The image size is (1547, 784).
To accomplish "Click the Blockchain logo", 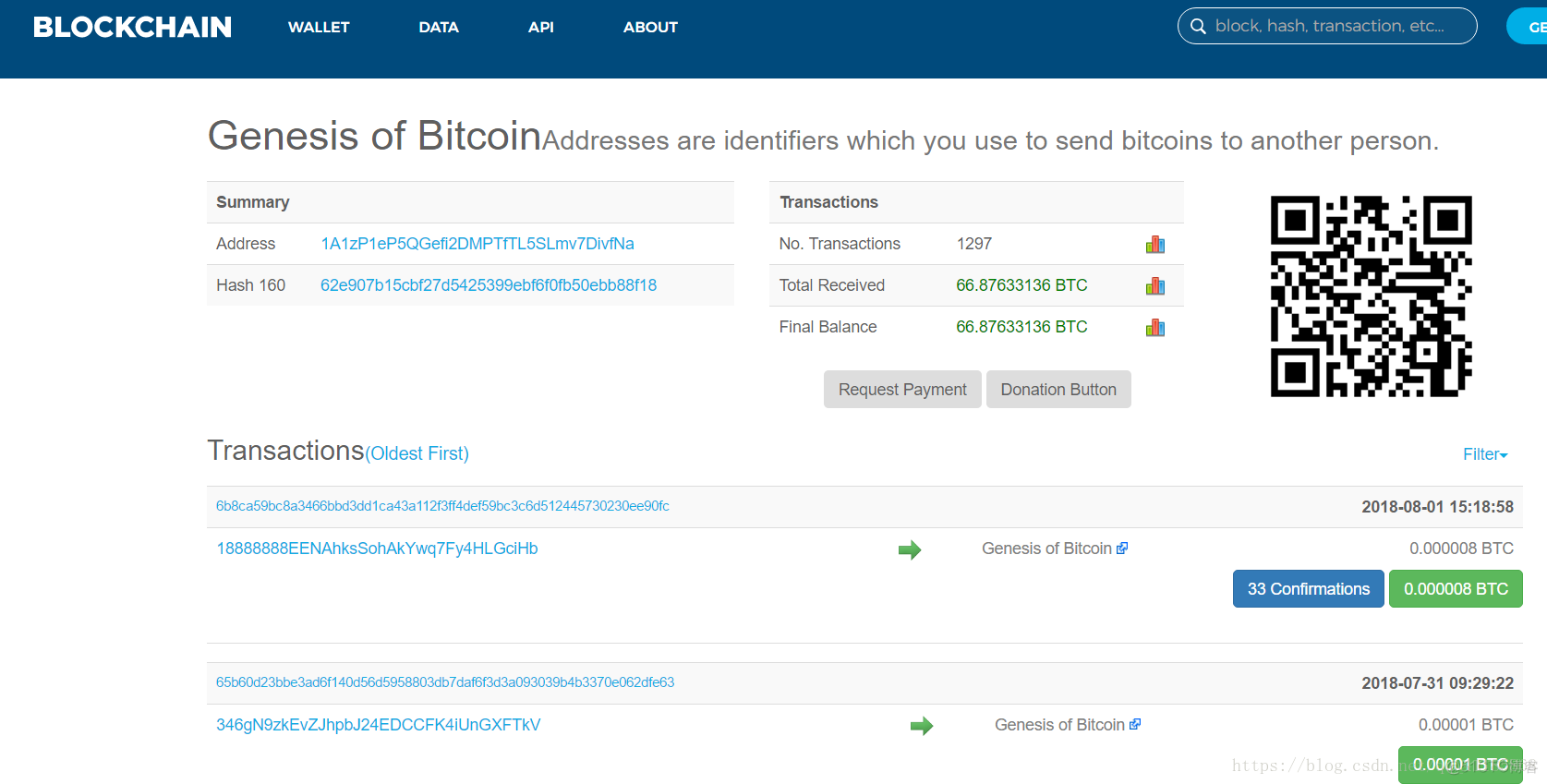I will [132, 27].
